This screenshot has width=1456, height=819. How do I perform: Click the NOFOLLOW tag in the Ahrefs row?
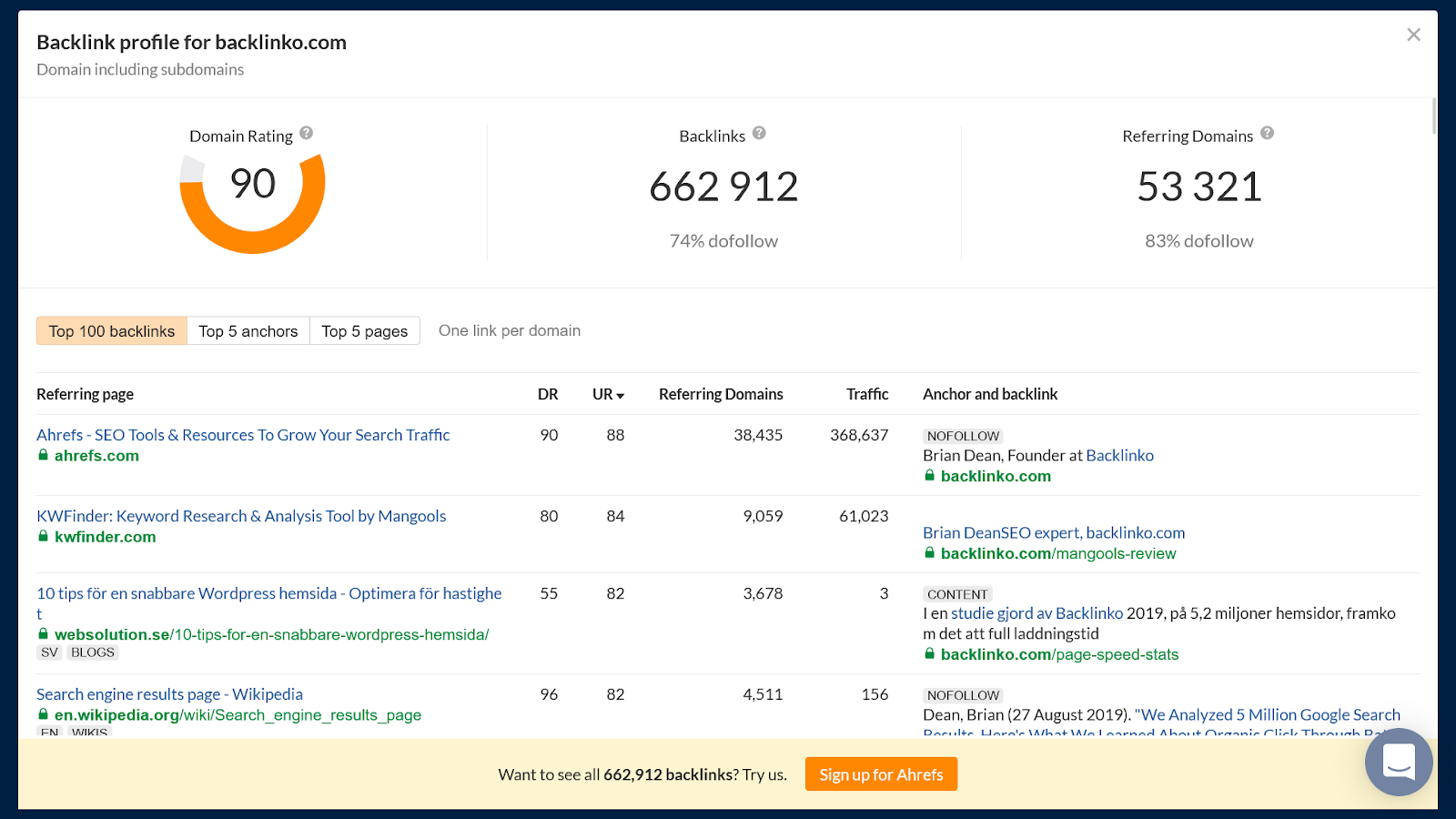click(x=963, y=436)
